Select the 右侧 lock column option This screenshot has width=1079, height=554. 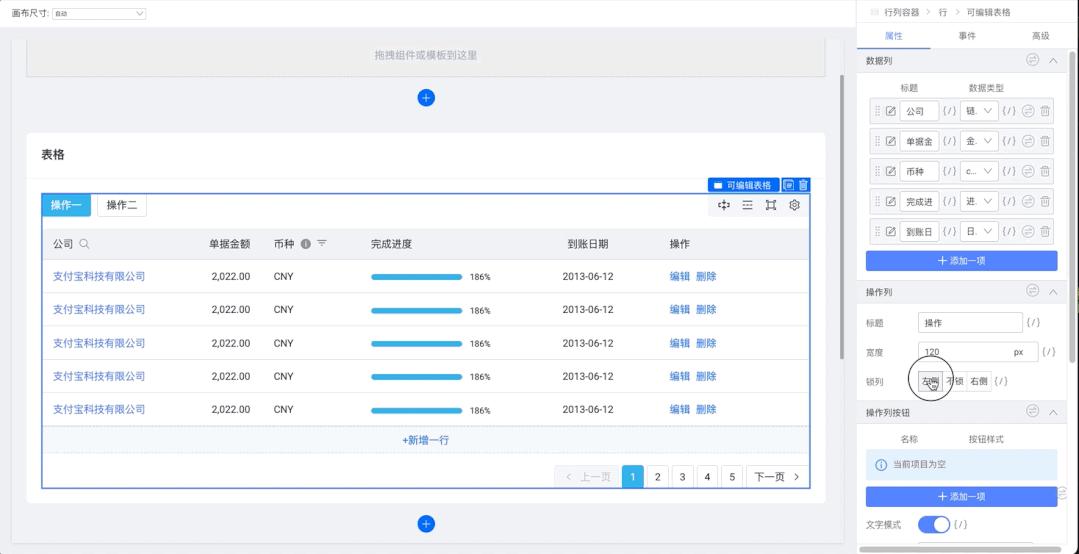978,381
